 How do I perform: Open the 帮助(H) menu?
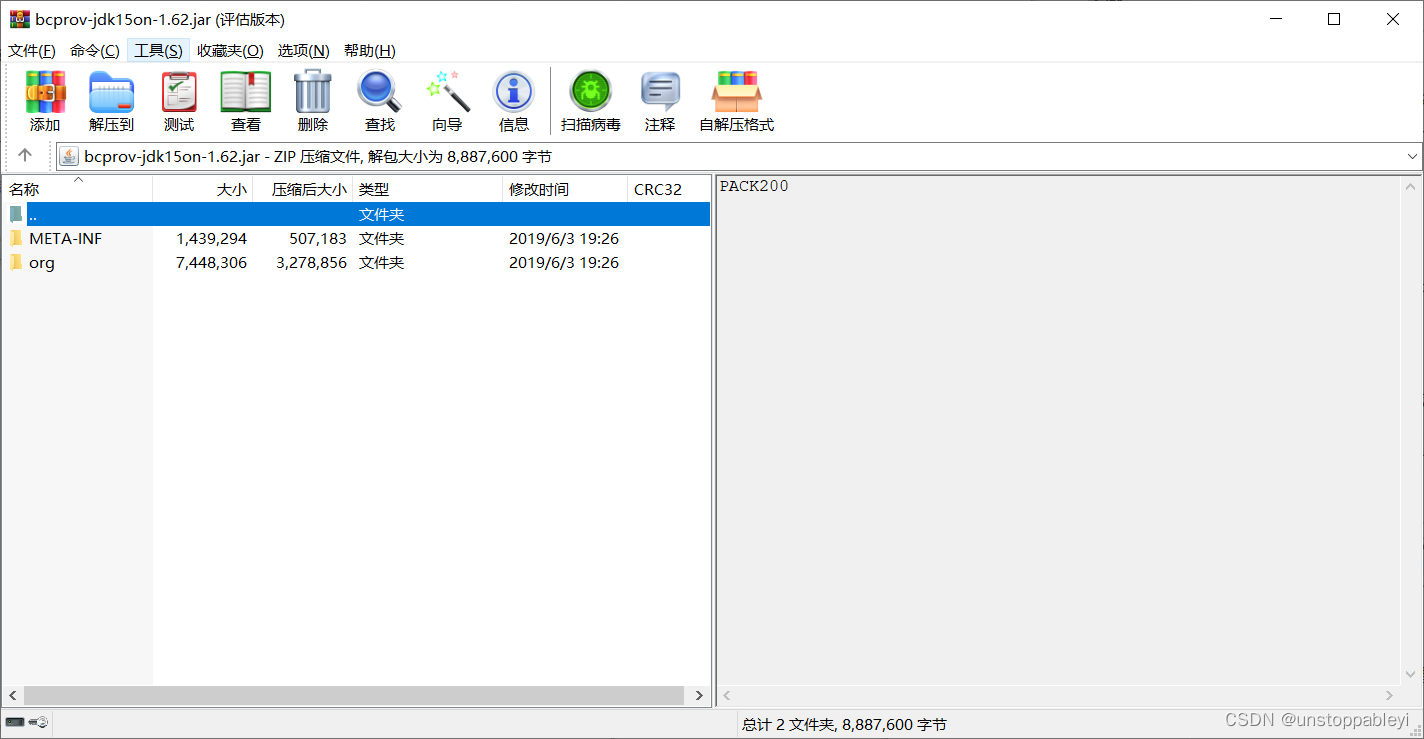click(x=370, y=51)
